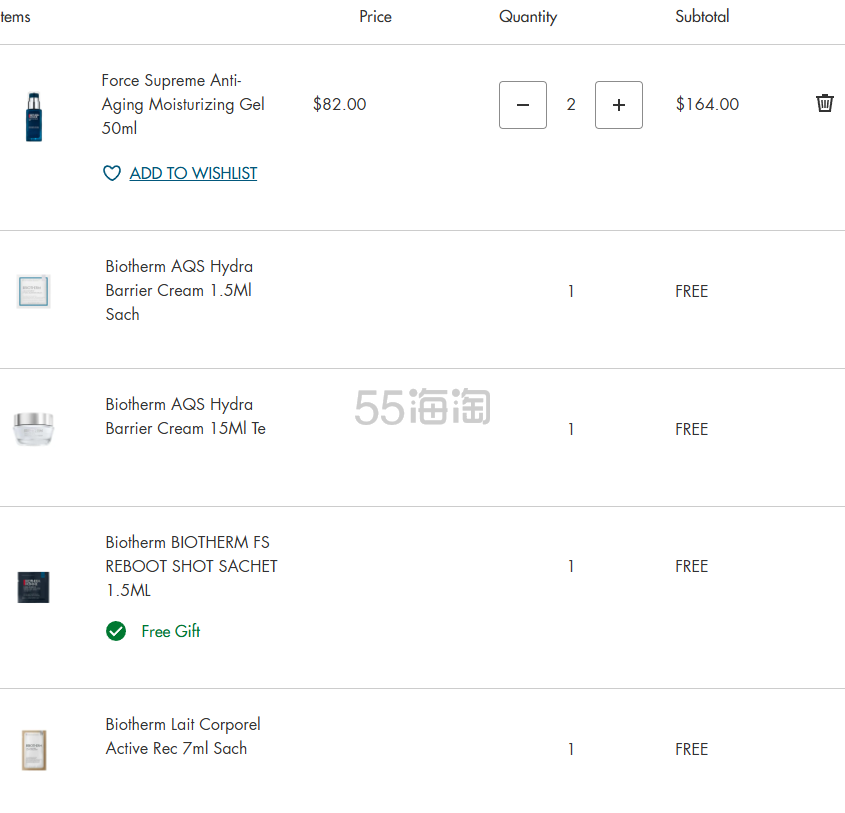Click the Price column header
The height and width of the screenshot is (813, 845).
point(376,17)
